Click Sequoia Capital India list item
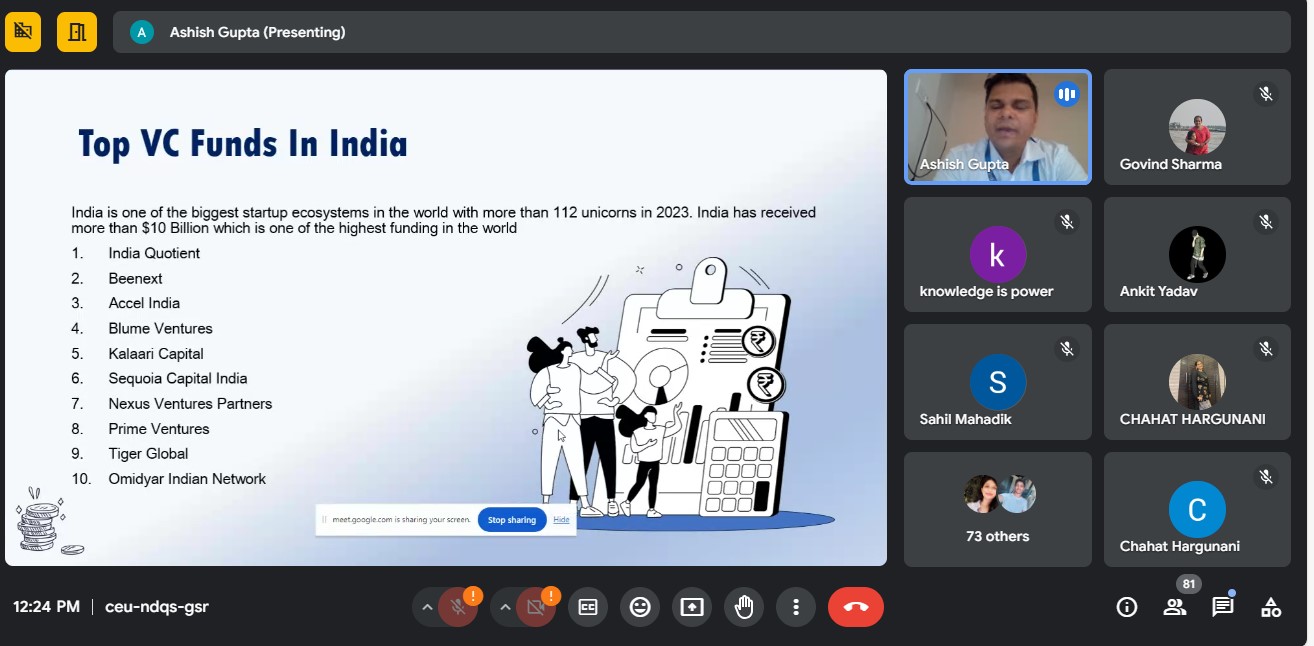The height and width of the screenshot is (646, 1314). (178, 378)
